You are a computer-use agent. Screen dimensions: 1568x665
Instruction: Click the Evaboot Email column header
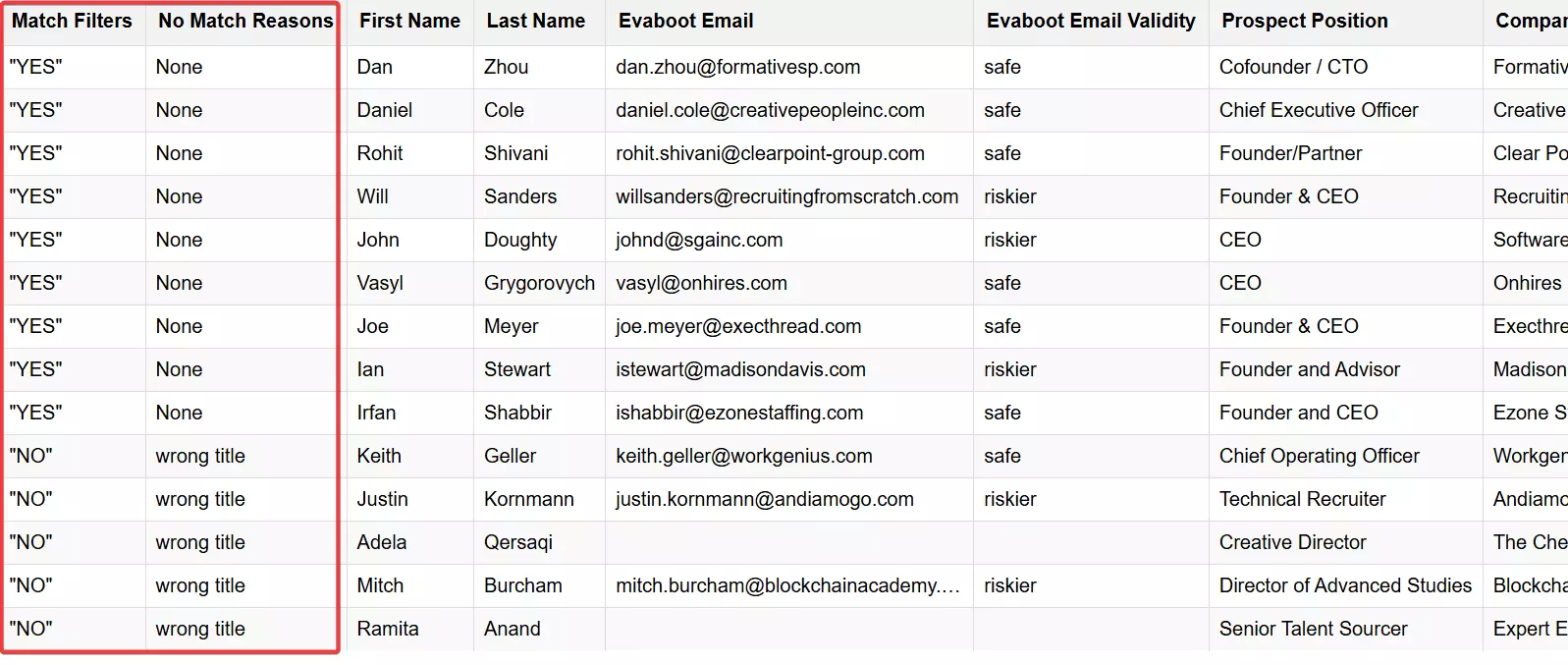(686, 21)
